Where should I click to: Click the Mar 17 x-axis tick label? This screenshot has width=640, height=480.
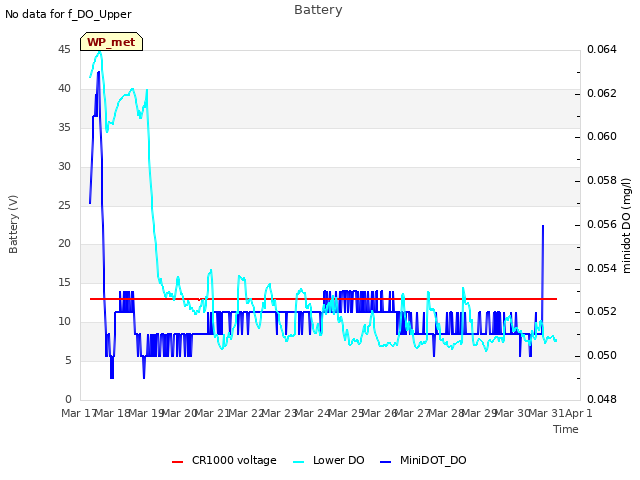79,413
